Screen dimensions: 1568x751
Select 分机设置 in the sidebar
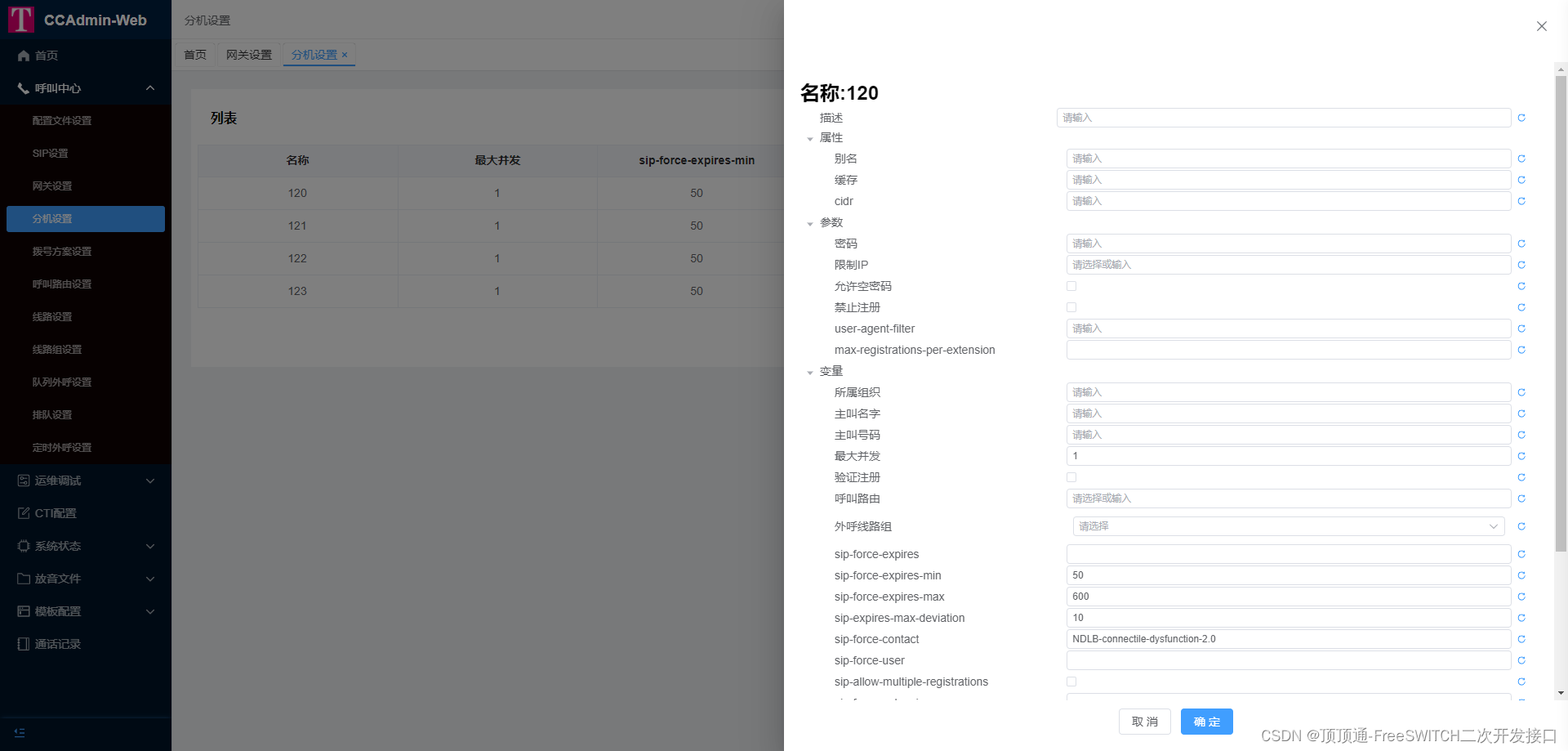(86, 219)
